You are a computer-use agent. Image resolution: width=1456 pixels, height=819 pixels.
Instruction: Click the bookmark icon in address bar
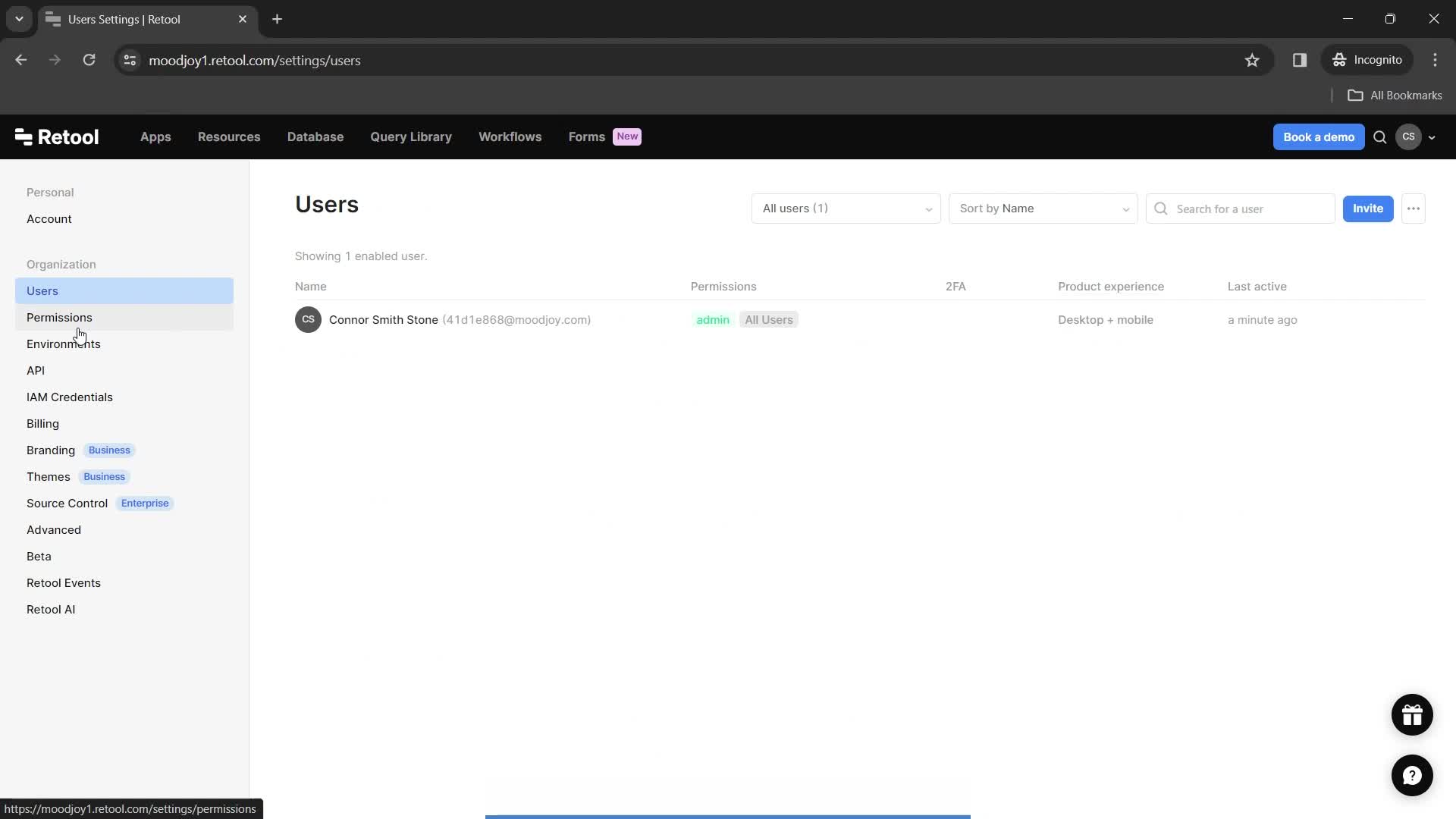[1253, 60]
